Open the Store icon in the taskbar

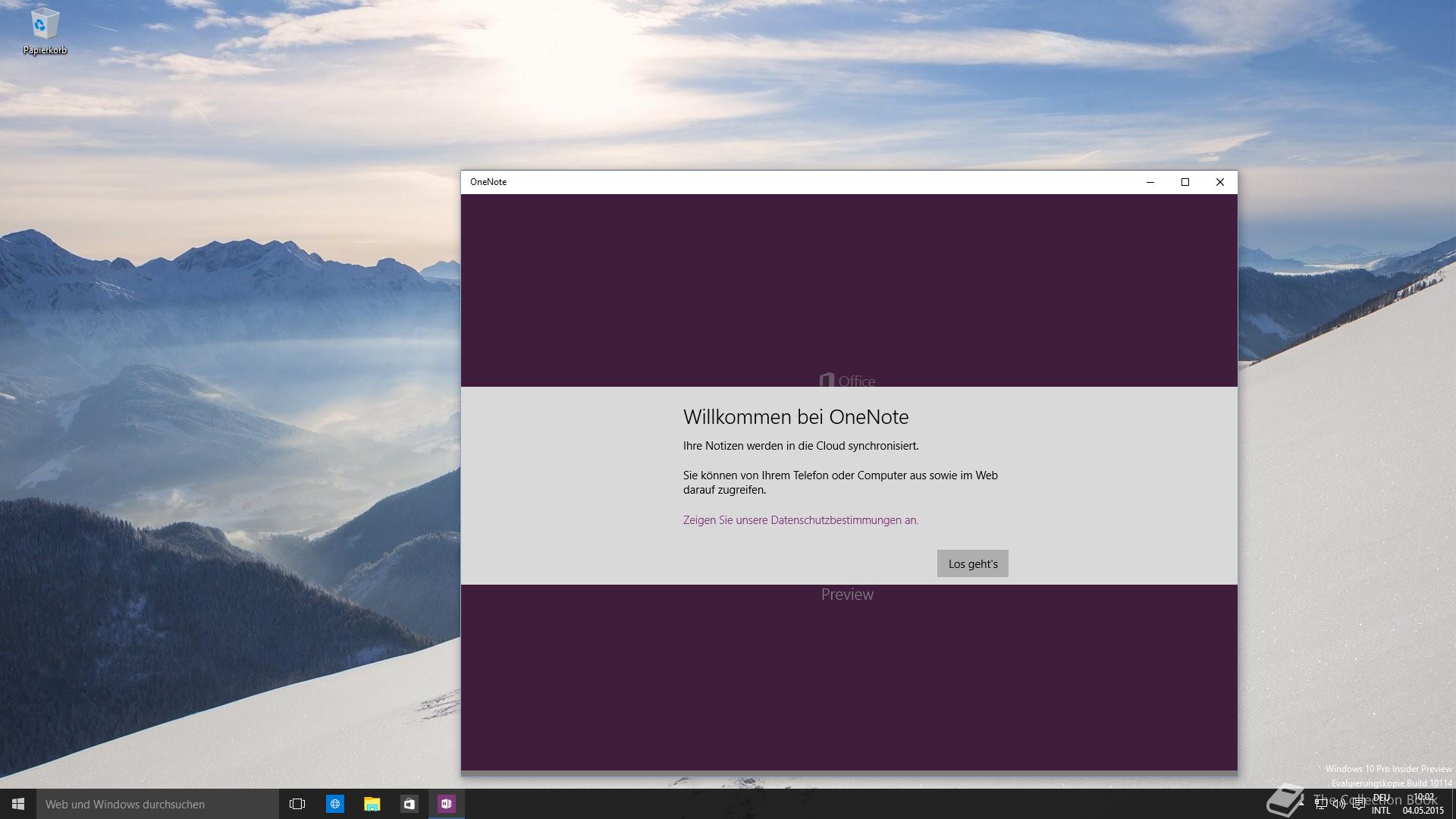tap(409, 804)
